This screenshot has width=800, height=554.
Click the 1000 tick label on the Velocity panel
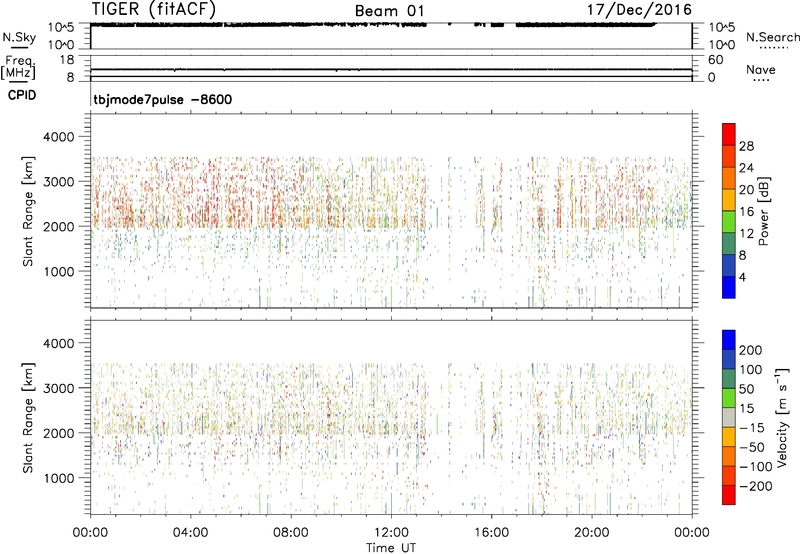[x=59, y=478]
